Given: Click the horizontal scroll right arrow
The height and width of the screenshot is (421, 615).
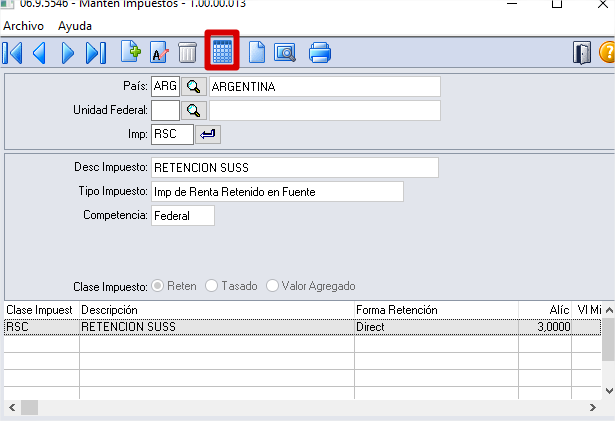Looking at the screenshot, I should (593, 408).
